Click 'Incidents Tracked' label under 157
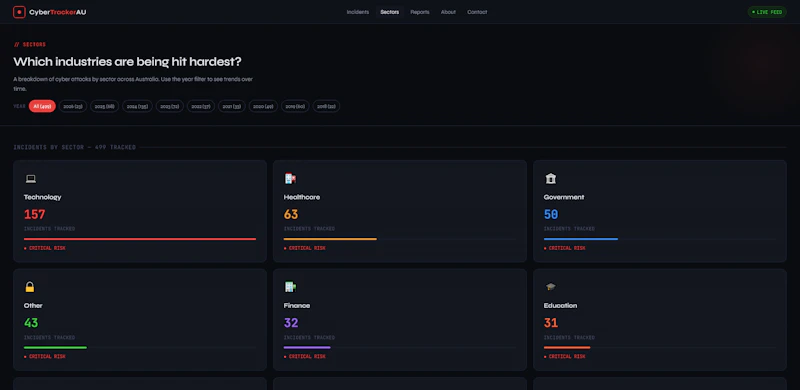 click(x=49, y=229)
